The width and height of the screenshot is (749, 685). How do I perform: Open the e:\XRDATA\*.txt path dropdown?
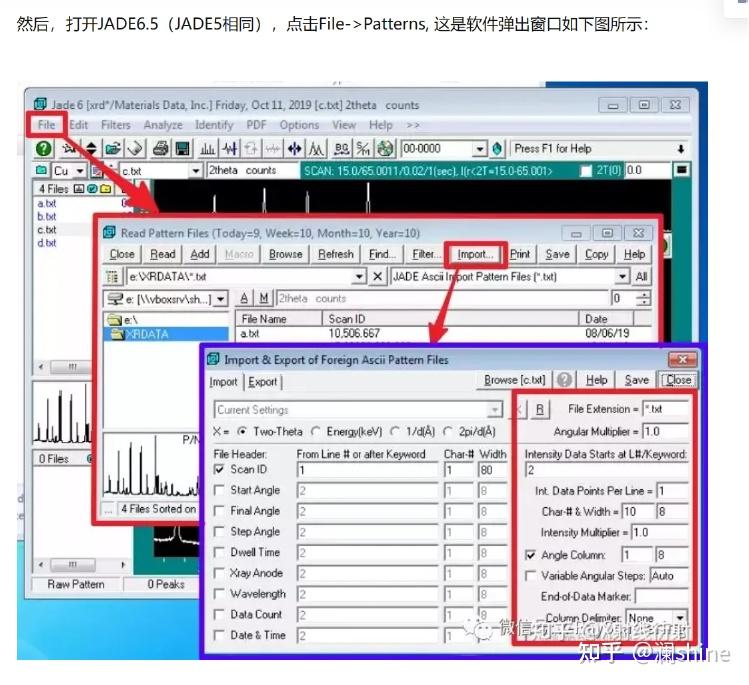click(359, 276)
